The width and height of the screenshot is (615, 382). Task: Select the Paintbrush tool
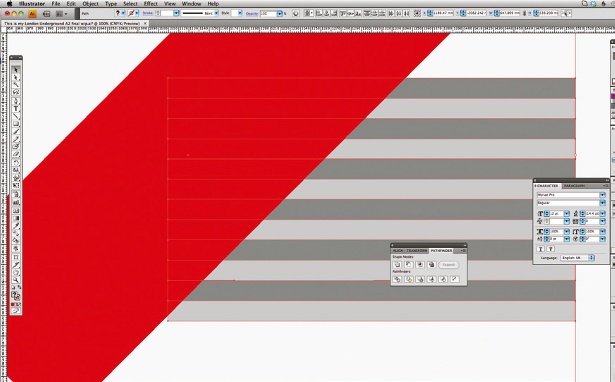point(16,131)
